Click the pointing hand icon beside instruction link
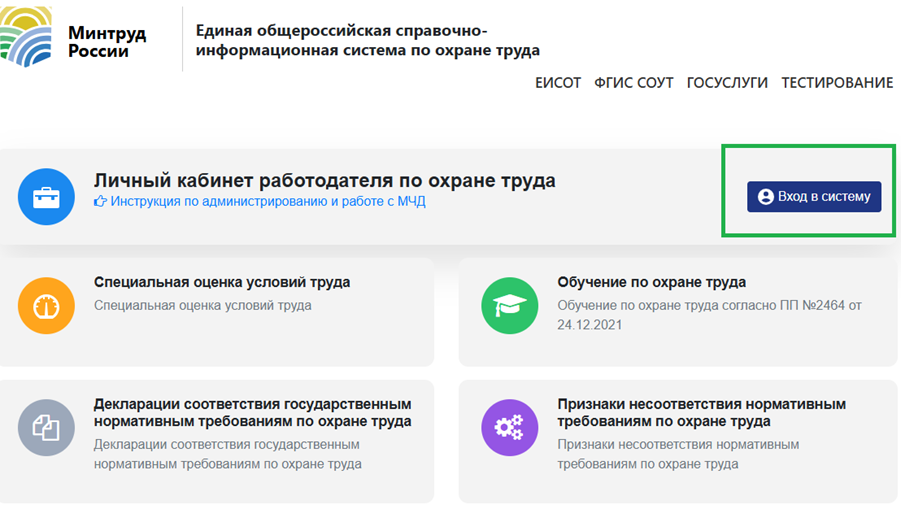The image size is (901, 509). (100, 202)
